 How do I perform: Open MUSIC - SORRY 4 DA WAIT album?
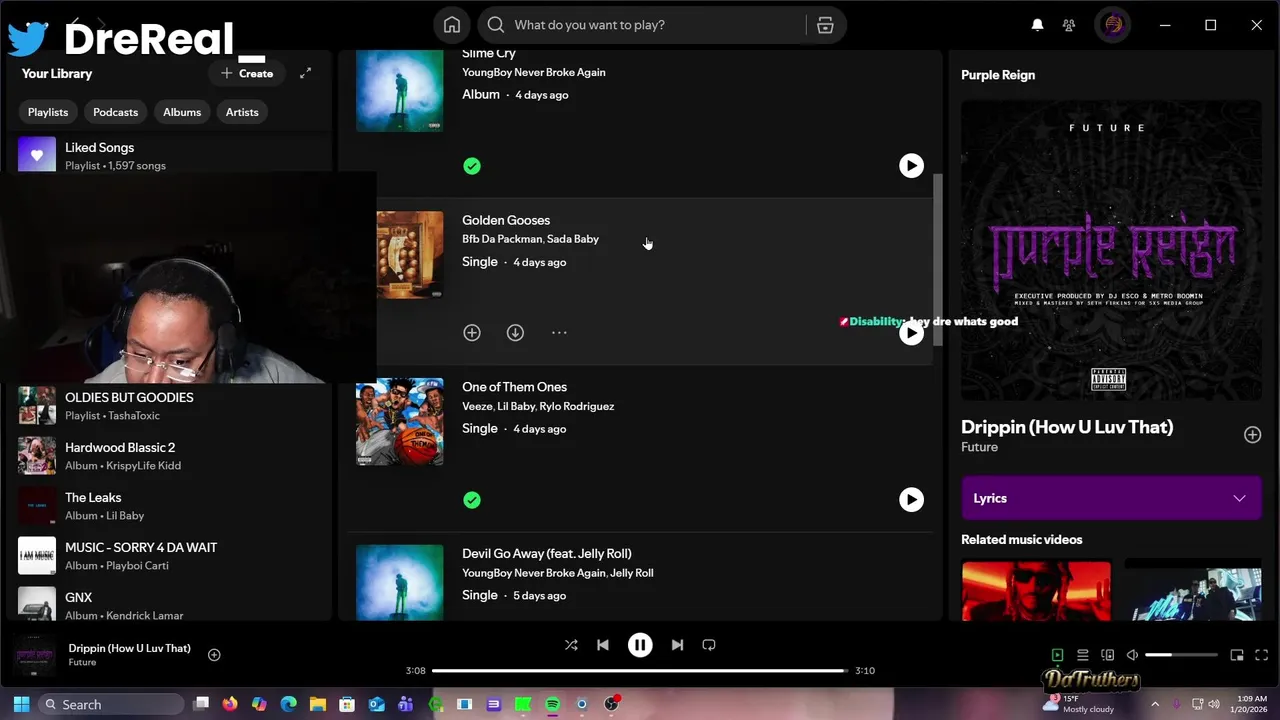pos(170,555)
